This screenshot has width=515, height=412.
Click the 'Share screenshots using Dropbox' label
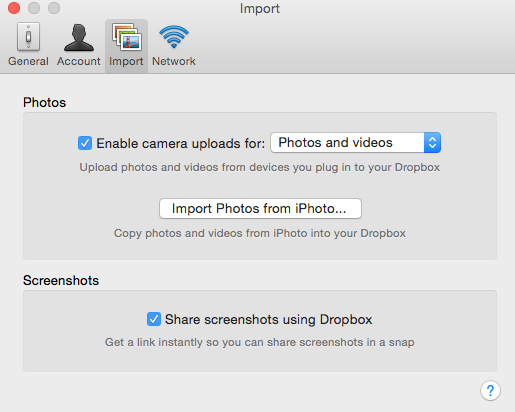(x=268, y=319)
